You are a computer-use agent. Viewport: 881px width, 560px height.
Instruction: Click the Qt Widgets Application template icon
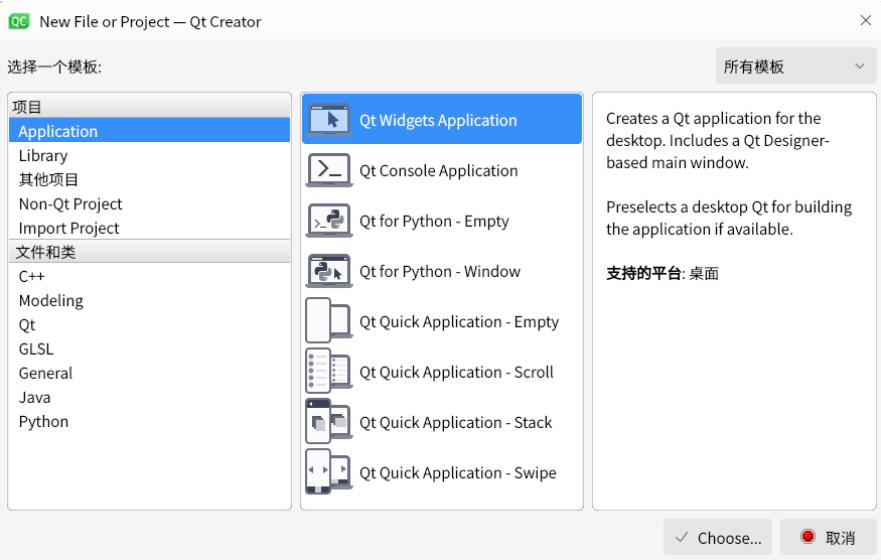coord(329,120)
